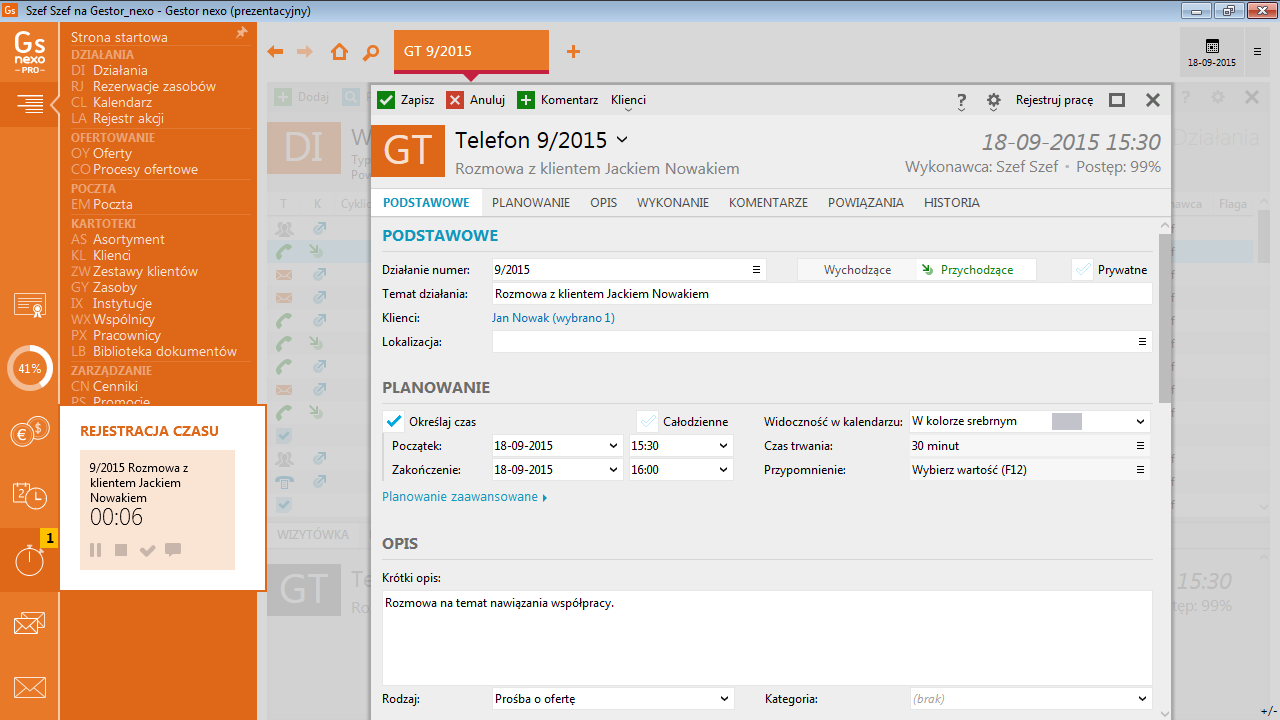Toggle the Prywatne checkbox
The height and width of the screenshot is (720, 1280).
click(x=1082, y=270)
